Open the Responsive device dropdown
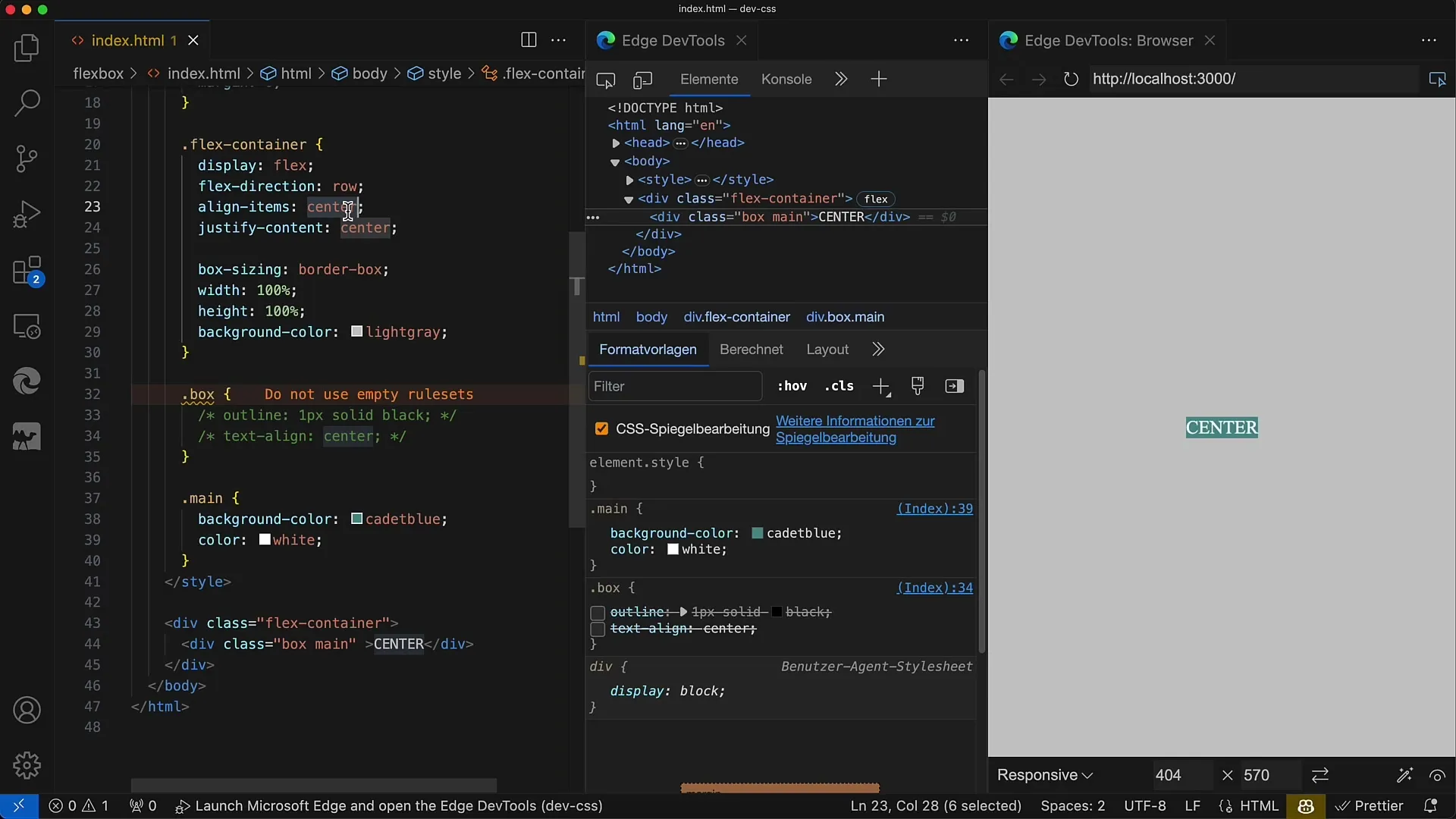 1045,775
